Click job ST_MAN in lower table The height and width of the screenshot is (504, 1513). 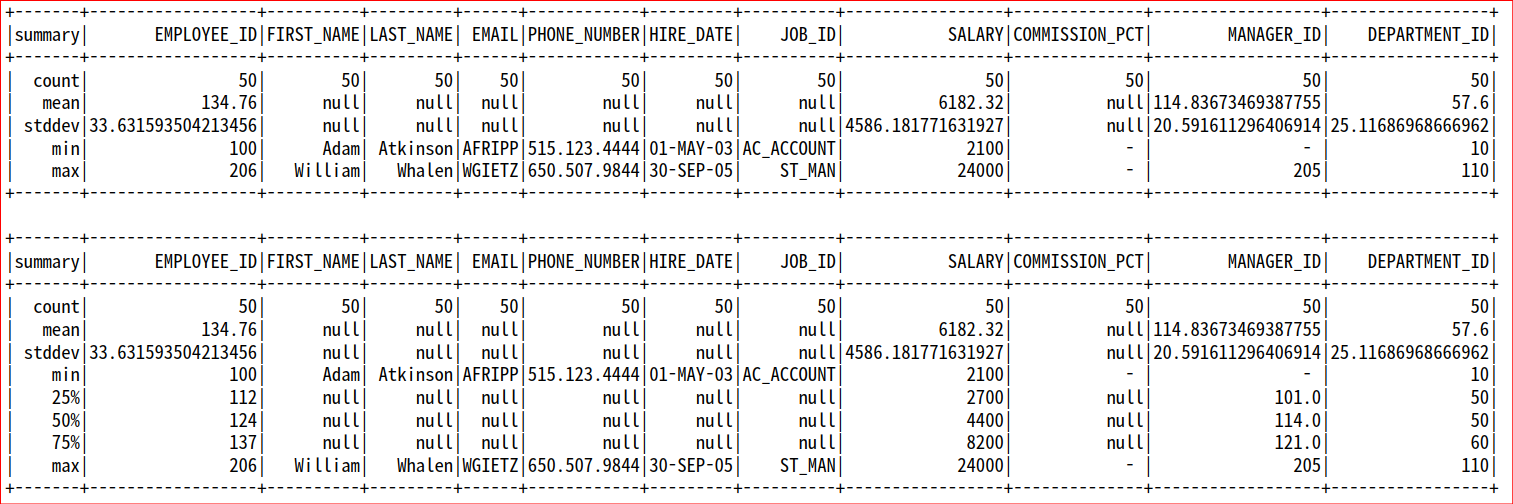(808, 466)
